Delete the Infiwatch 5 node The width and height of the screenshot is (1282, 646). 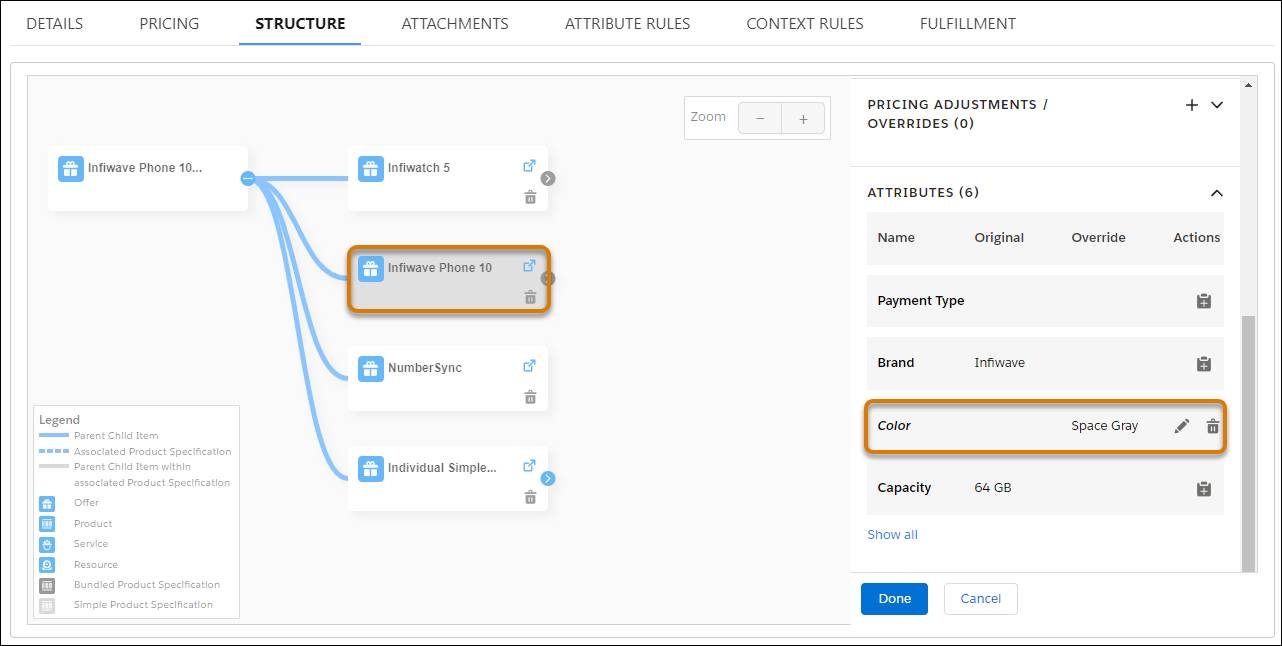click(530, 197)
